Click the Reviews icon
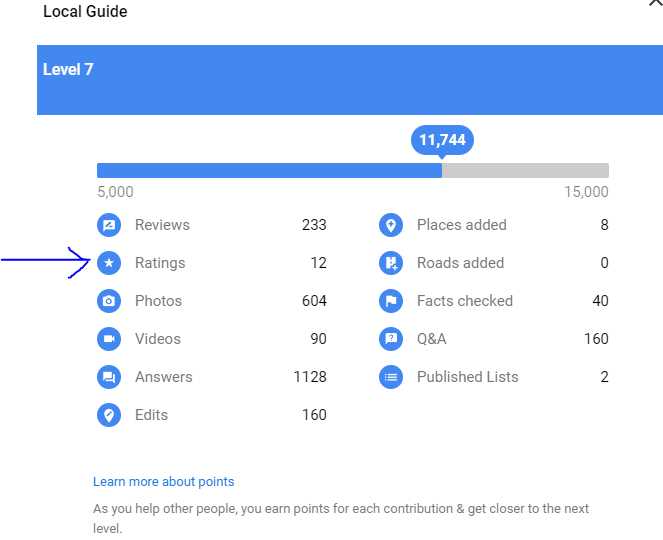This screenshot has width=663, height=540. (x=109, y=225)
